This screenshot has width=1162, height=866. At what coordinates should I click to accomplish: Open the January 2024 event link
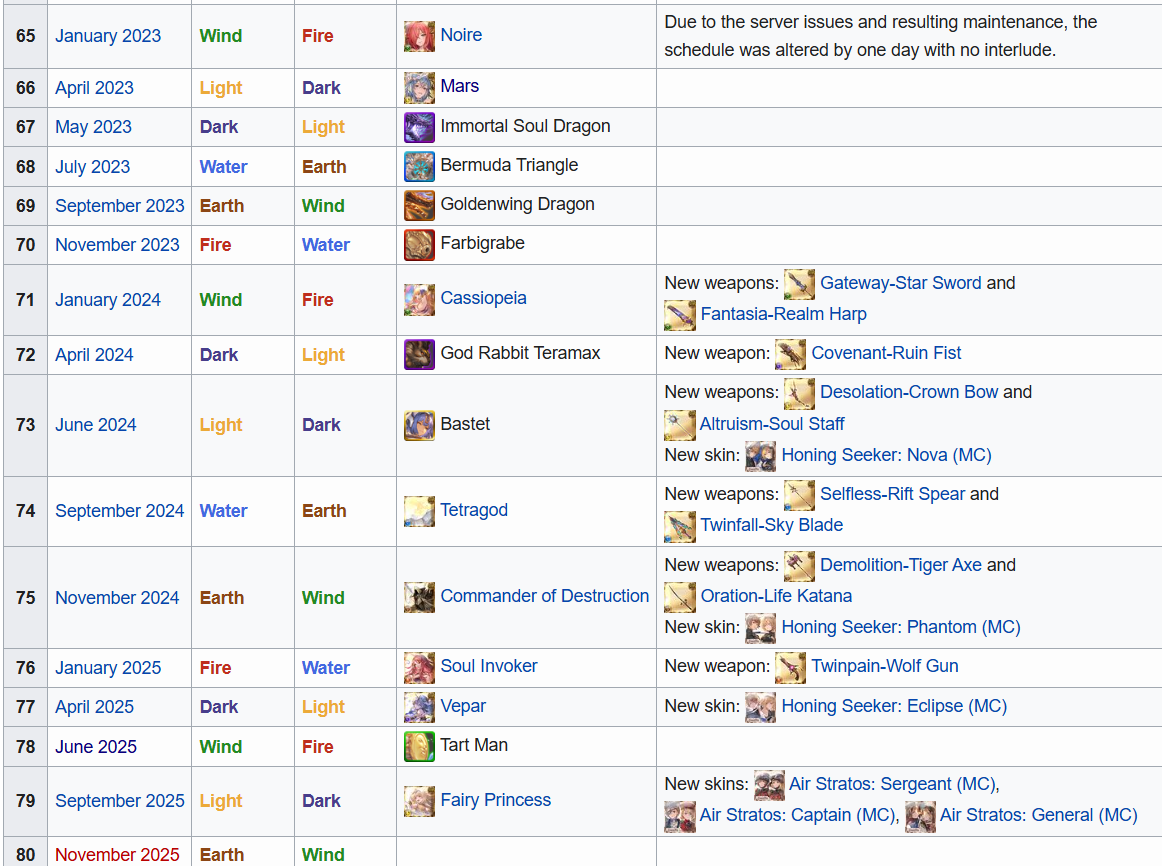click(108, 299)
